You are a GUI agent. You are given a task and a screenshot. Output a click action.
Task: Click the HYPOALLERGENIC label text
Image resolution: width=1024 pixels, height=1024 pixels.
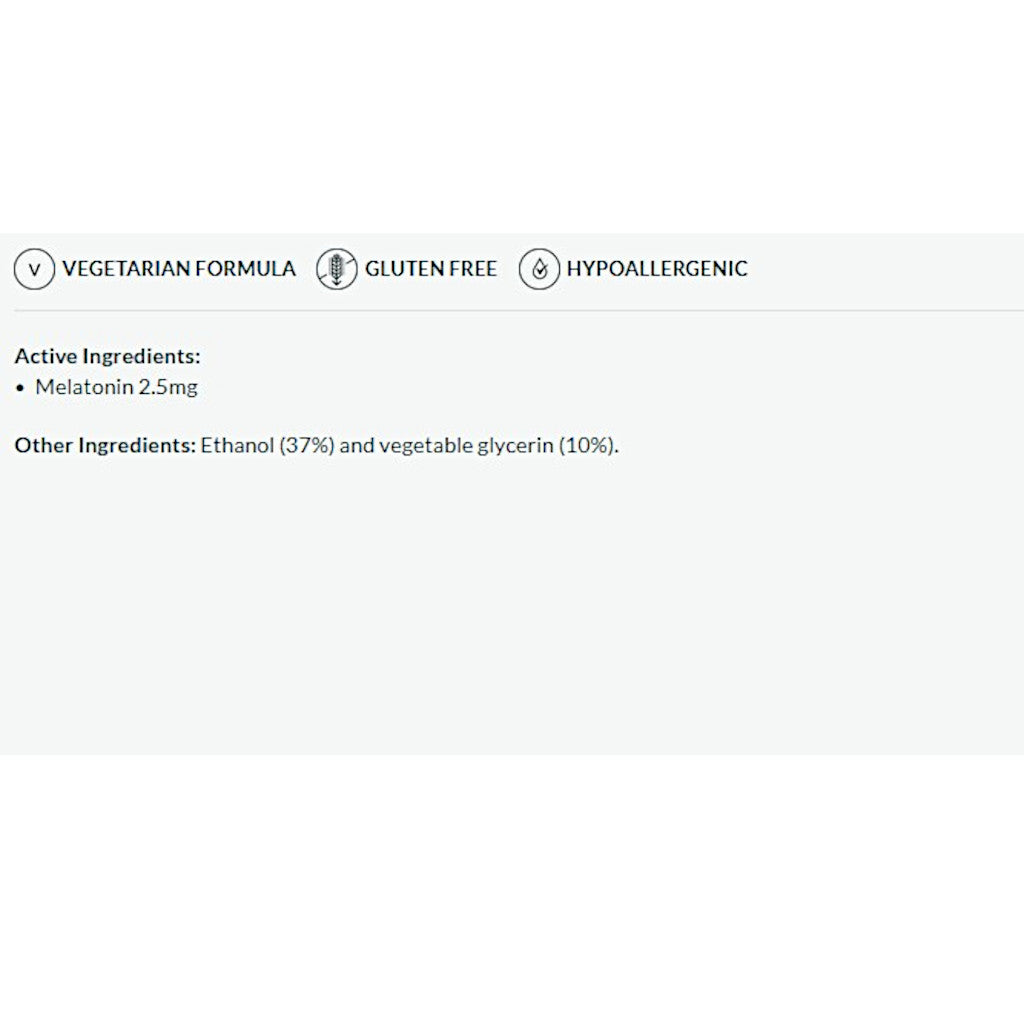[657, 269]
